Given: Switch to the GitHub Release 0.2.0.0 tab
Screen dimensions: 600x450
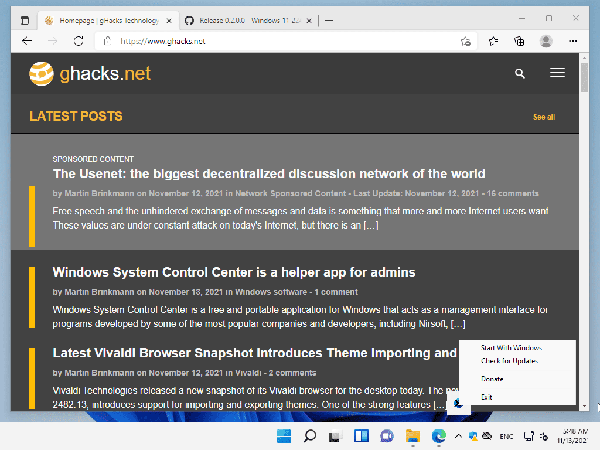Looking at the screenshot, I should [248, 20].
